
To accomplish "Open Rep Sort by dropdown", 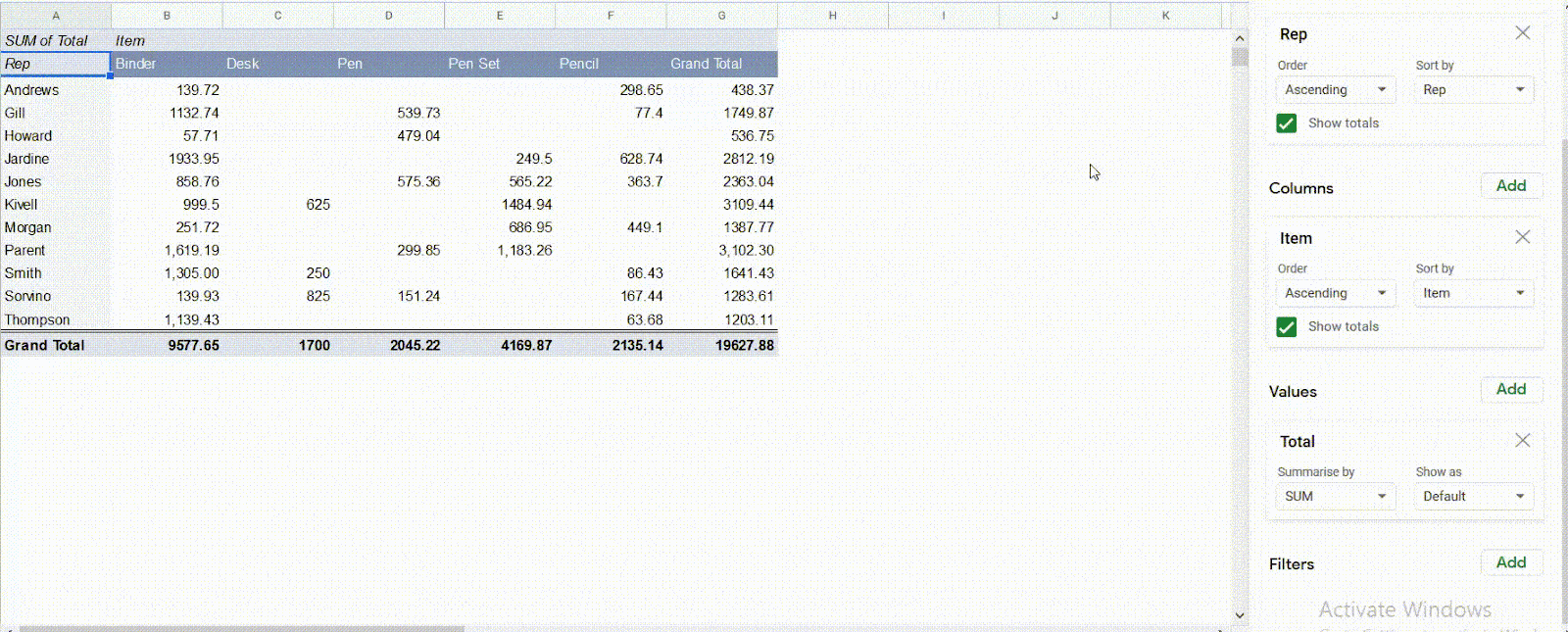I will 1474,90.
